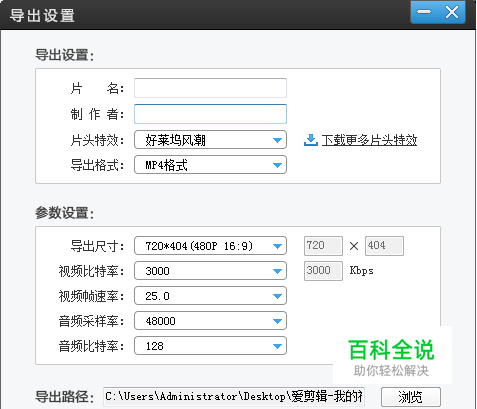Click the download icon beside header effects link
Viewport: 477px width, 409px height.
(x=311, y=140)
